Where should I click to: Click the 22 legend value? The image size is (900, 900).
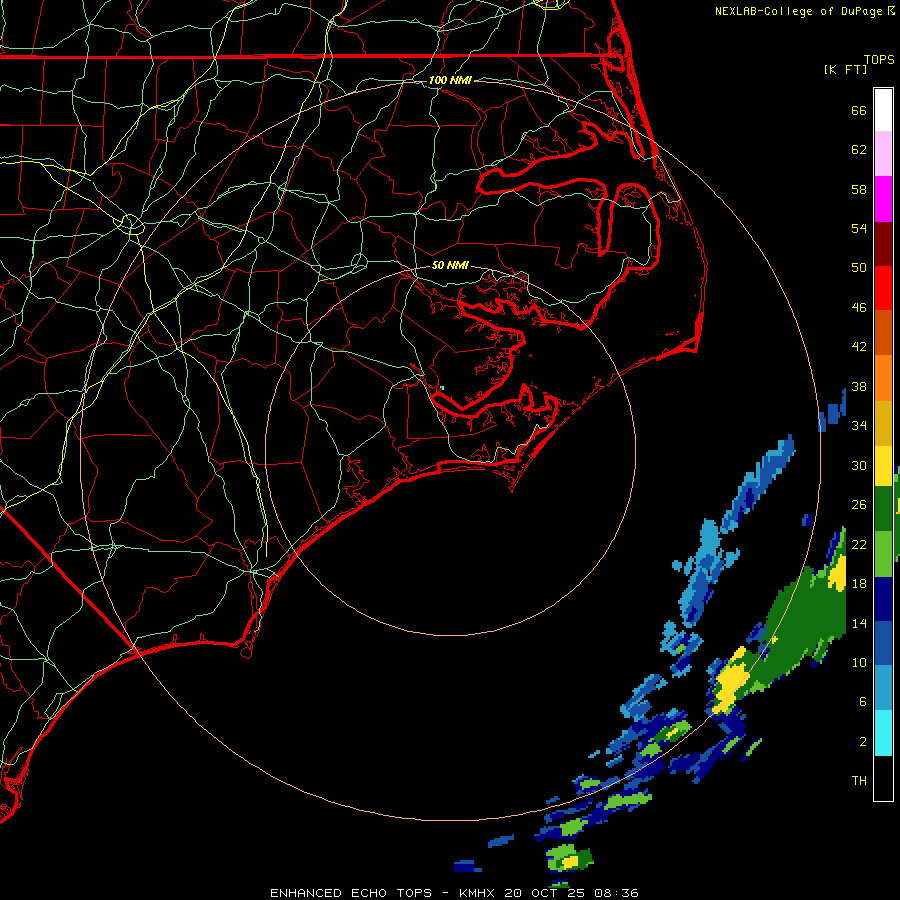pos(859,544)
